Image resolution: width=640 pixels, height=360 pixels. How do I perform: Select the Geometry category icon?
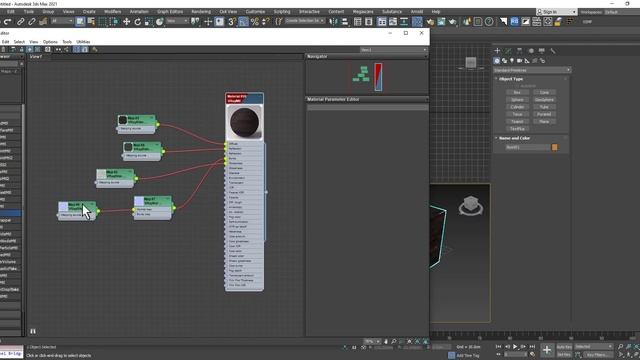tap(497, 61)
